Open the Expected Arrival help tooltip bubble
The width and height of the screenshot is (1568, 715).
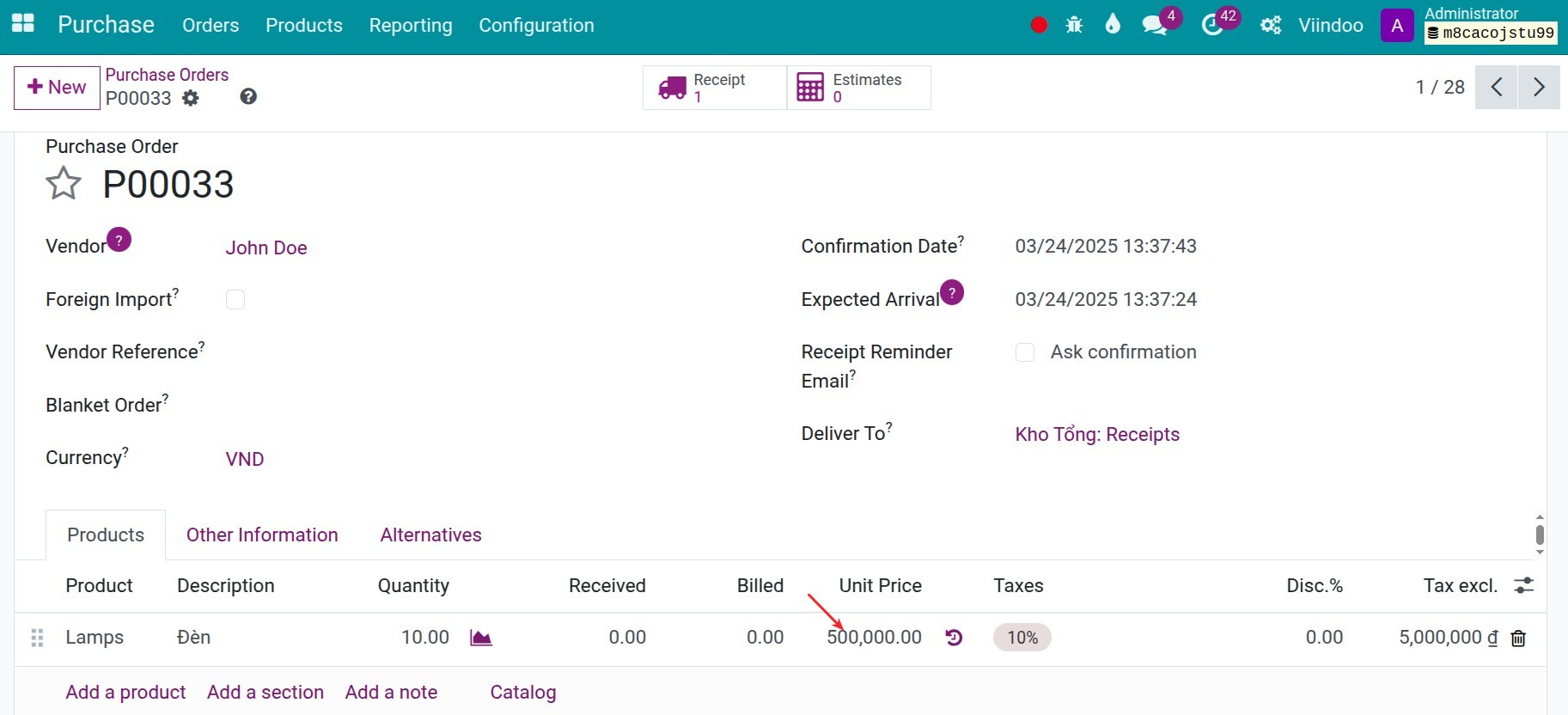[952, 292]
